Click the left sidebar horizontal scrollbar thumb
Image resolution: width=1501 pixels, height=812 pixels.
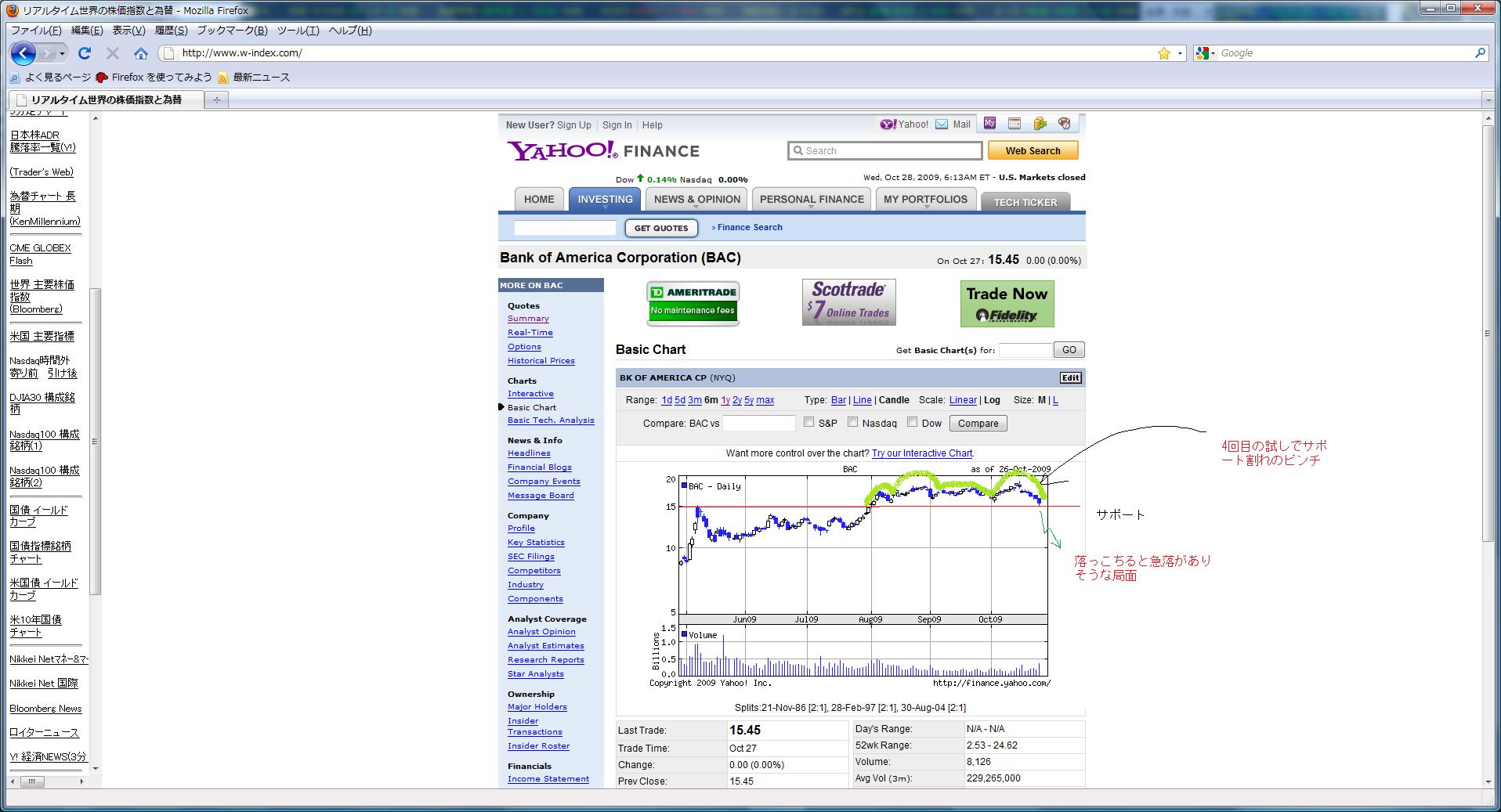click(32, 781)
